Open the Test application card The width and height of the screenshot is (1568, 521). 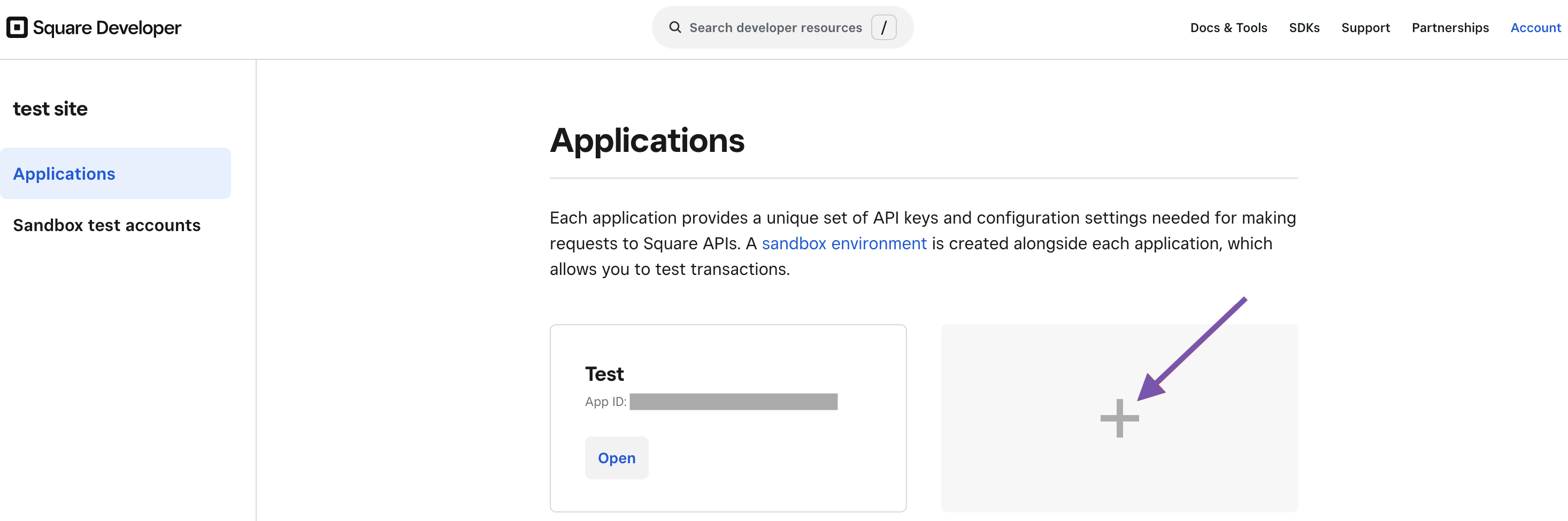[728, 418]
